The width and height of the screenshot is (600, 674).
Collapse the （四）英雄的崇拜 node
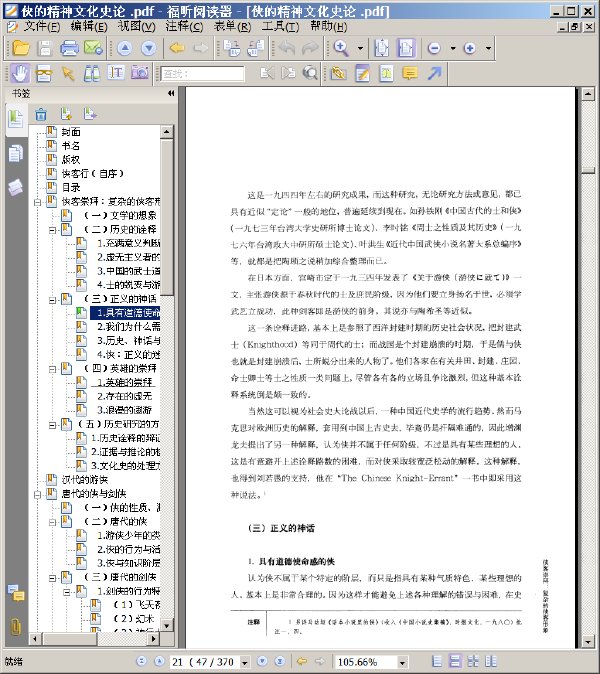coord(52,369)
